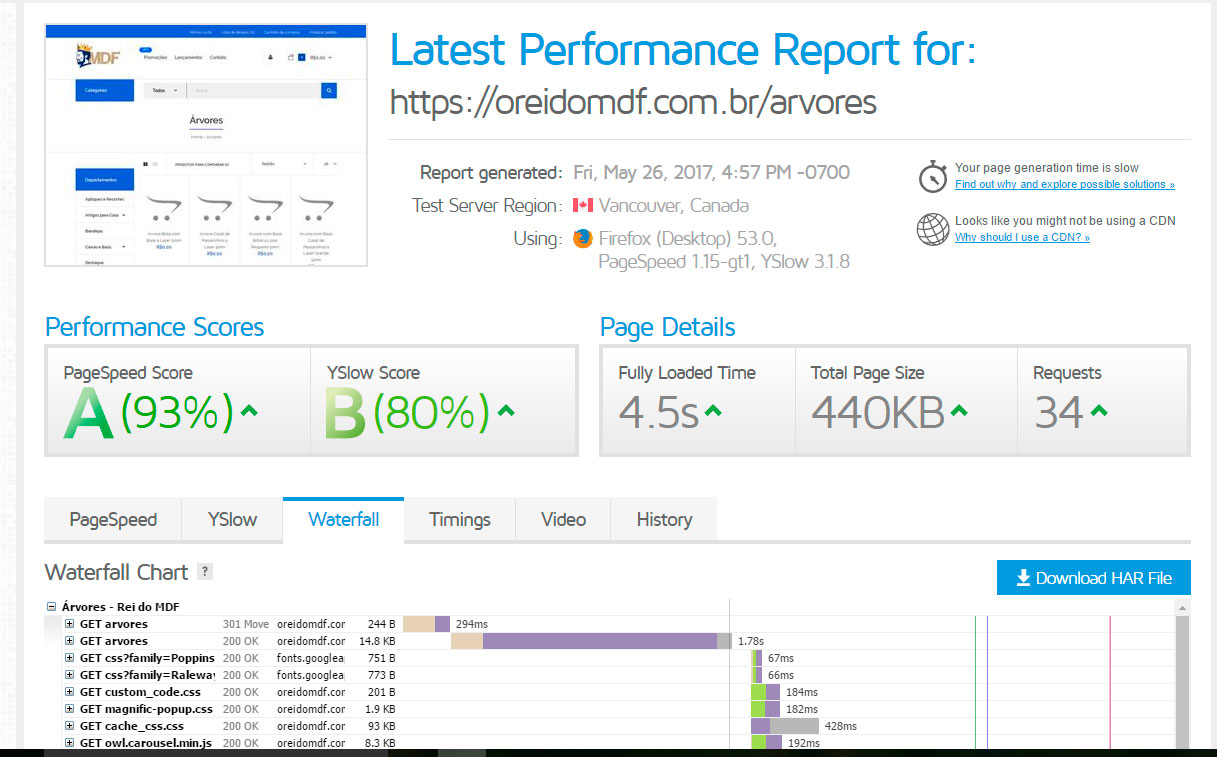The width and height of the screenshot is (1217, 757).
Task: Click the Firefox browser icon
Action: tap(583, 239)
